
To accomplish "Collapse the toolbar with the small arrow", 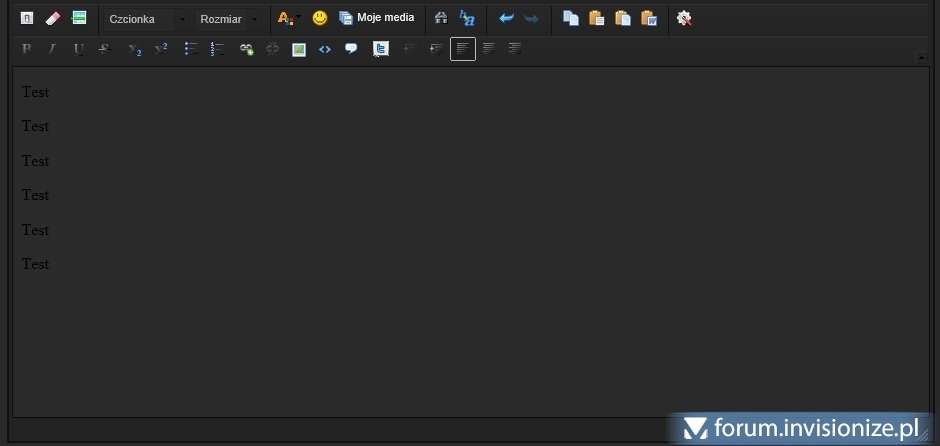I will coord(921,58).
